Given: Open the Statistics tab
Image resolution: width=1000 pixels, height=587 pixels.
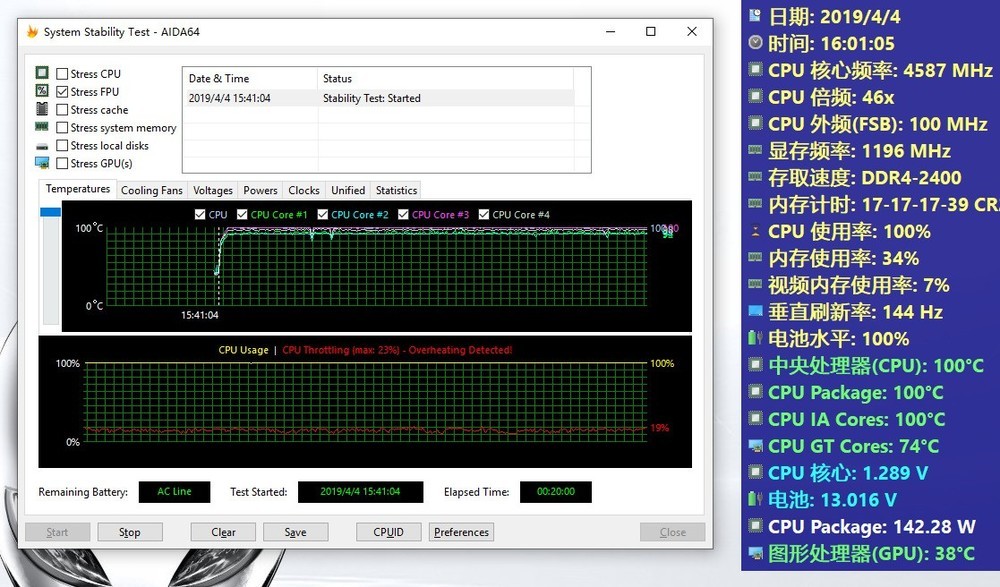Looking at the screenshot, I should 396,190.
